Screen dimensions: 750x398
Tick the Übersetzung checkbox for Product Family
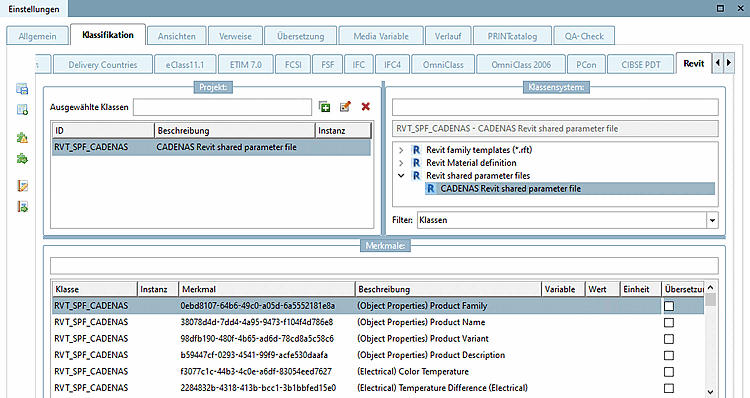pos(669,306)
